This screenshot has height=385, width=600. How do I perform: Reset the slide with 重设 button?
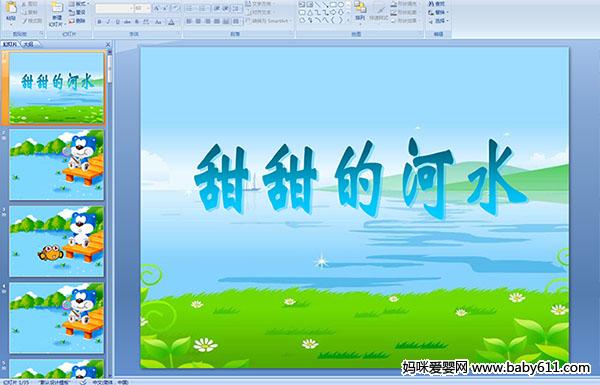click(77, 12)
